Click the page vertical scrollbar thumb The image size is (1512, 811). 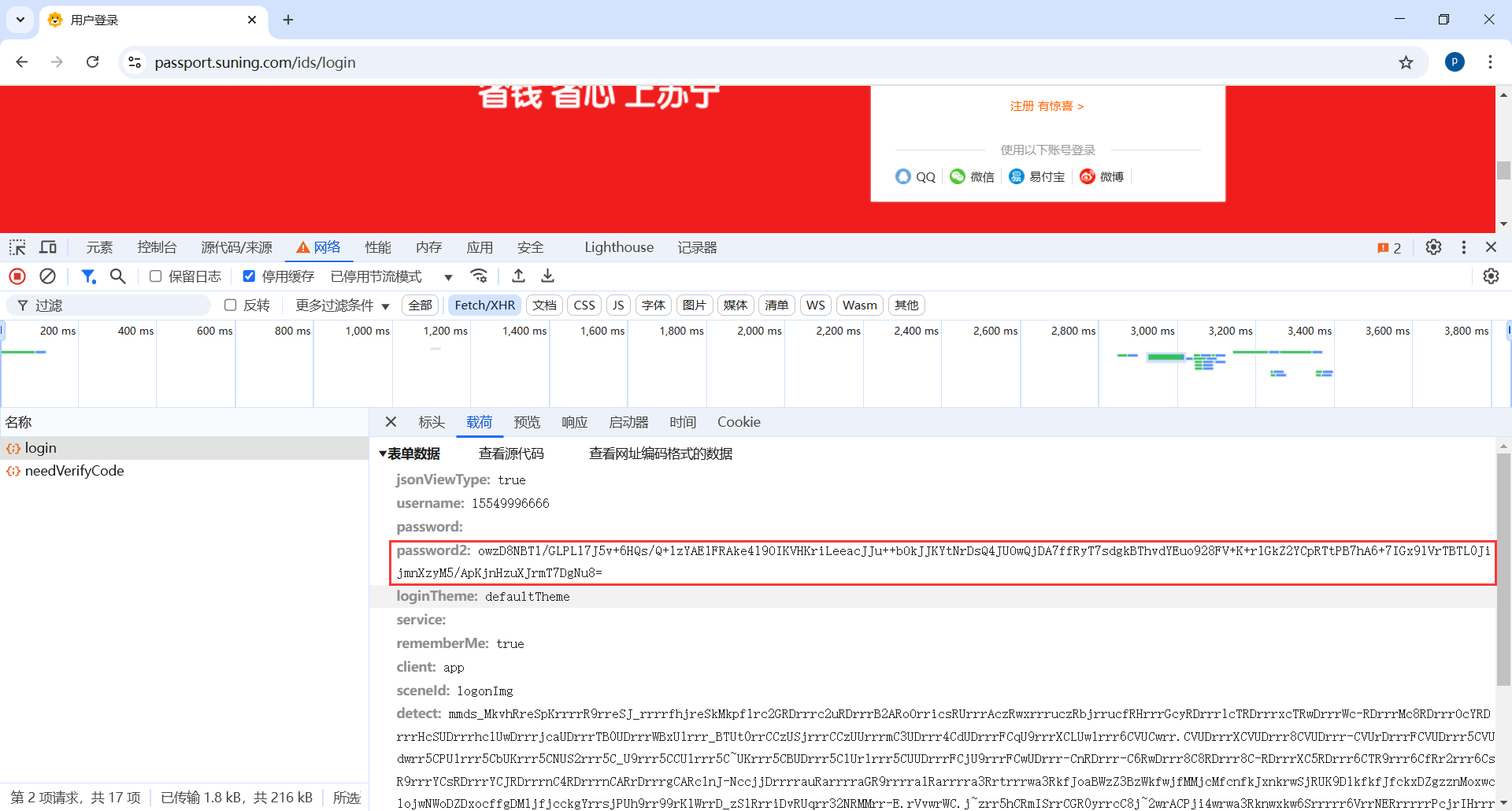point(1503,169)
